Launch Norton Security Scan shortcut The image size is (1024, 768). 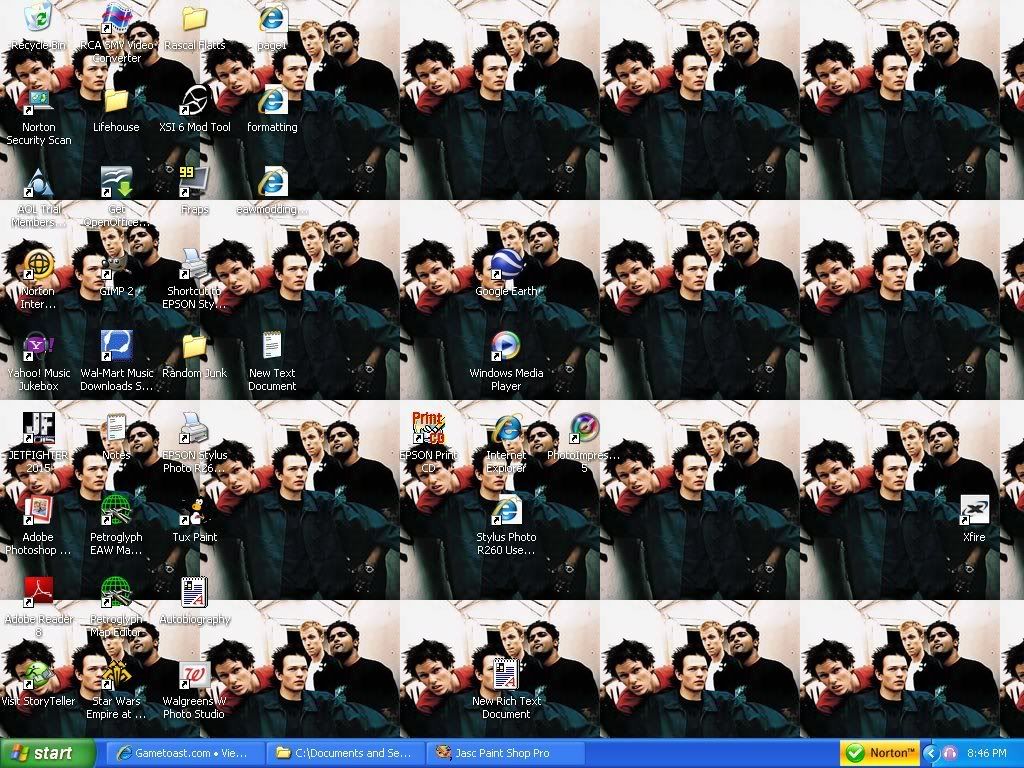point(39,100)
